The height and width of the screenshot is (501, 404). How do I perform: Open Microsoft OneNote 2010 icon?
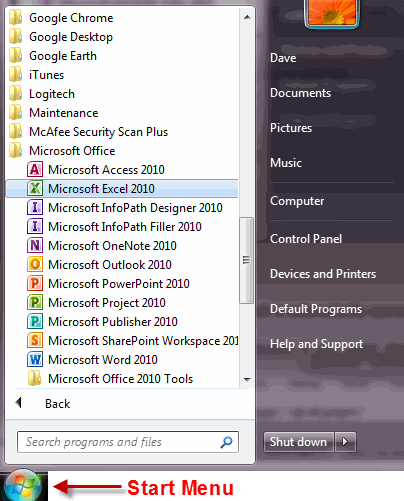[x=35, y=245]
